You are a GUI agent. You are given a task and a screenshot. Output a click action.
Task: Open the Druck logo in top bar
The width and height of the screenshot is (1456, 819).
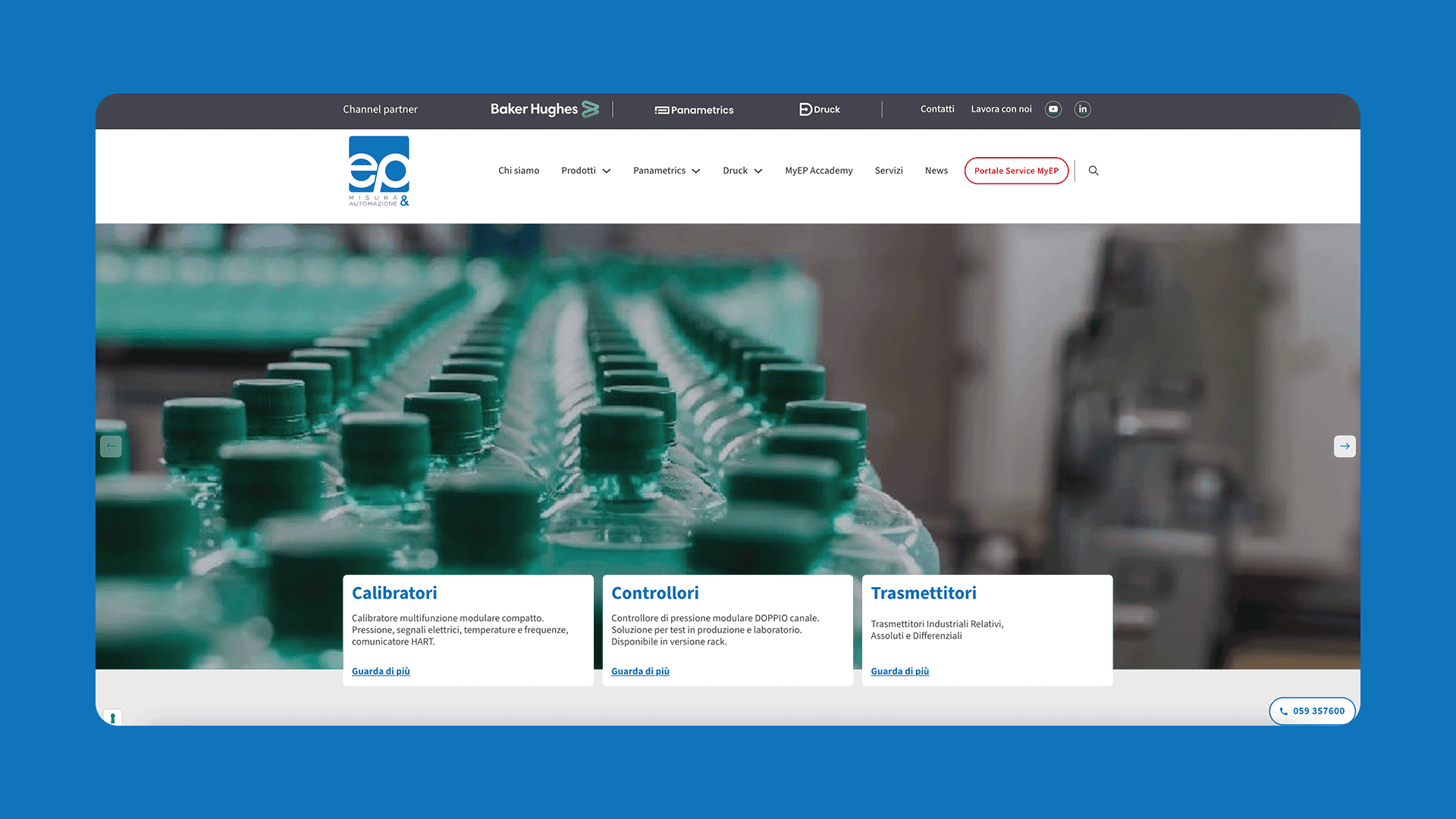[x=819, y=109]
